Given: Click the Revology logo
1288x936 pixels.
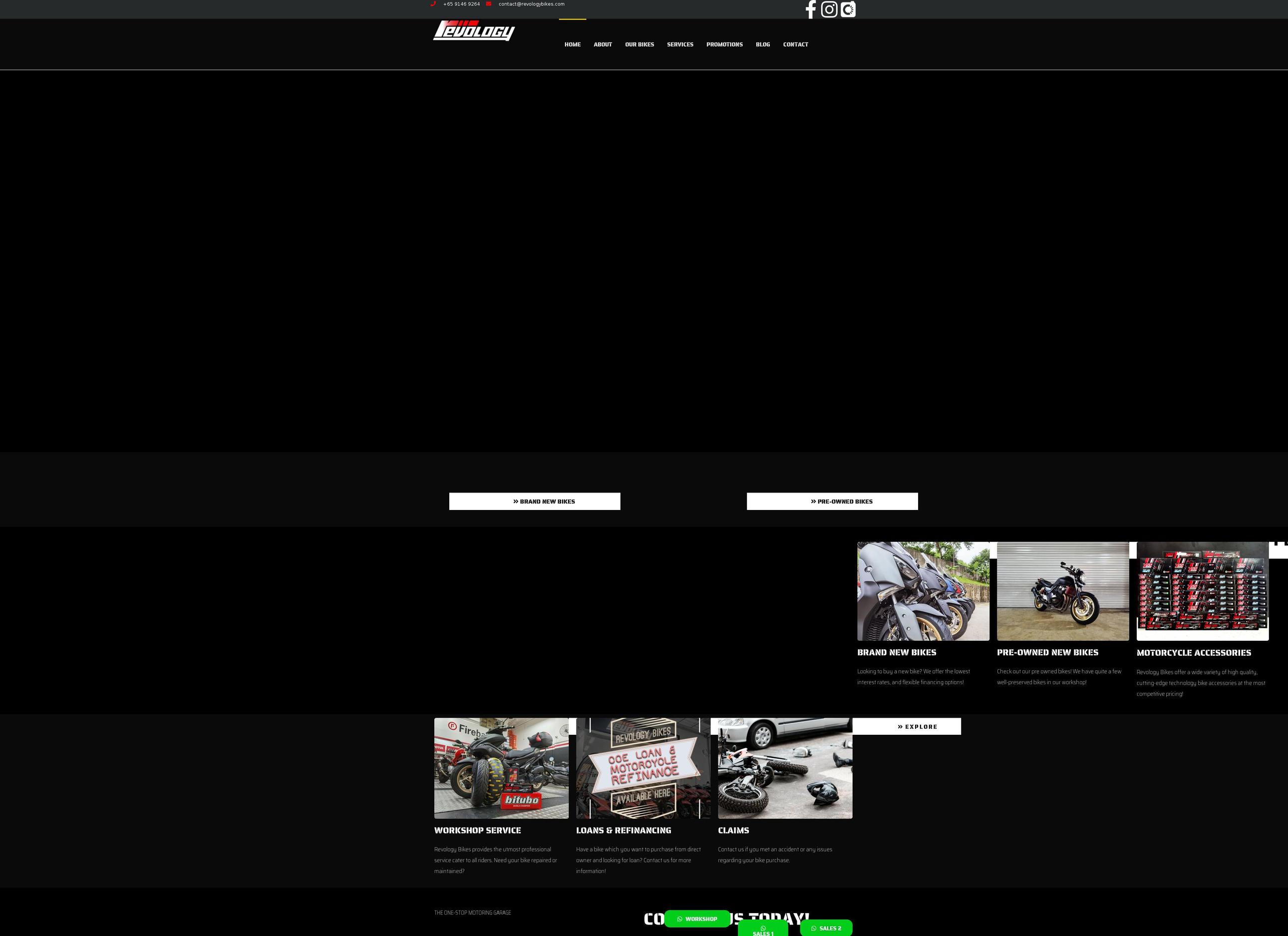Looking at the screenshot, I should coord(474,30).
